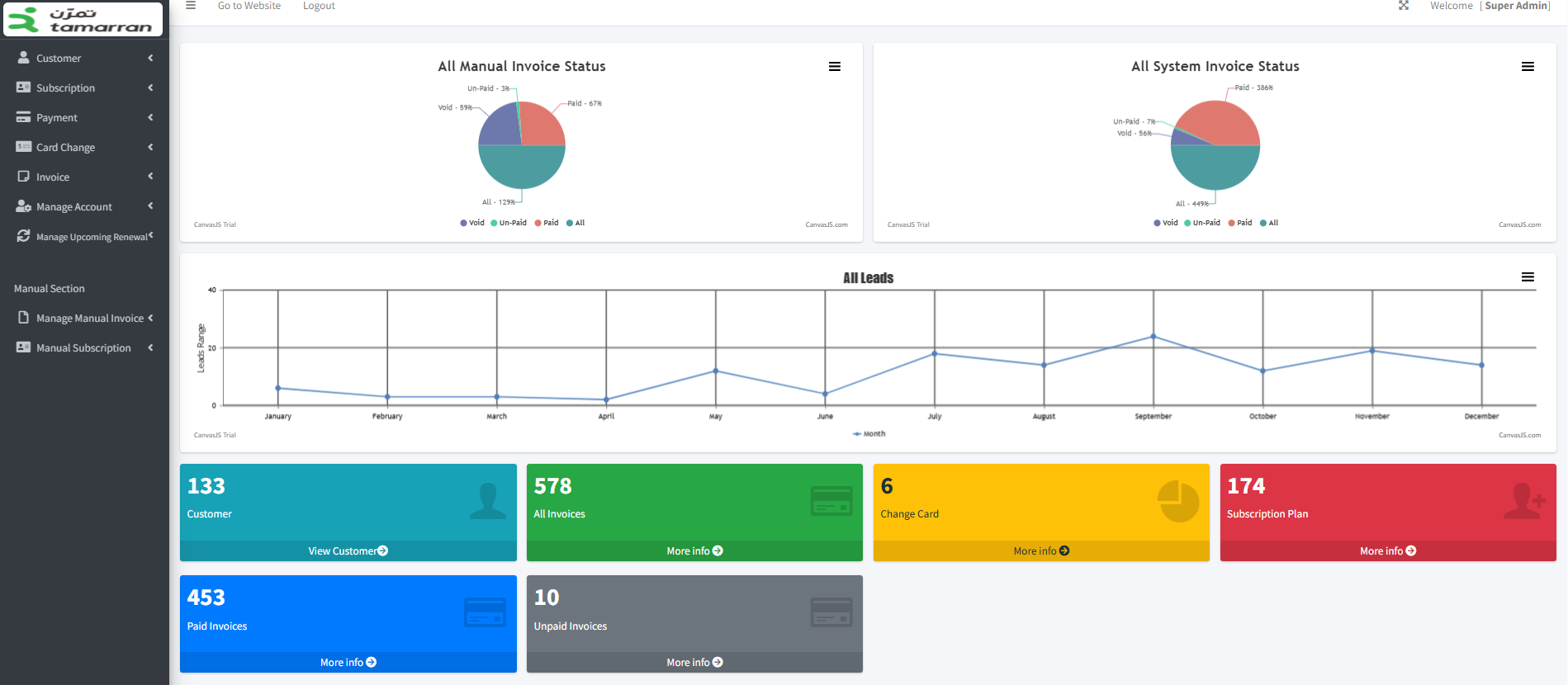Expand the Subscription menu chevron
The image size is (1568, 685).
(150, 87)
